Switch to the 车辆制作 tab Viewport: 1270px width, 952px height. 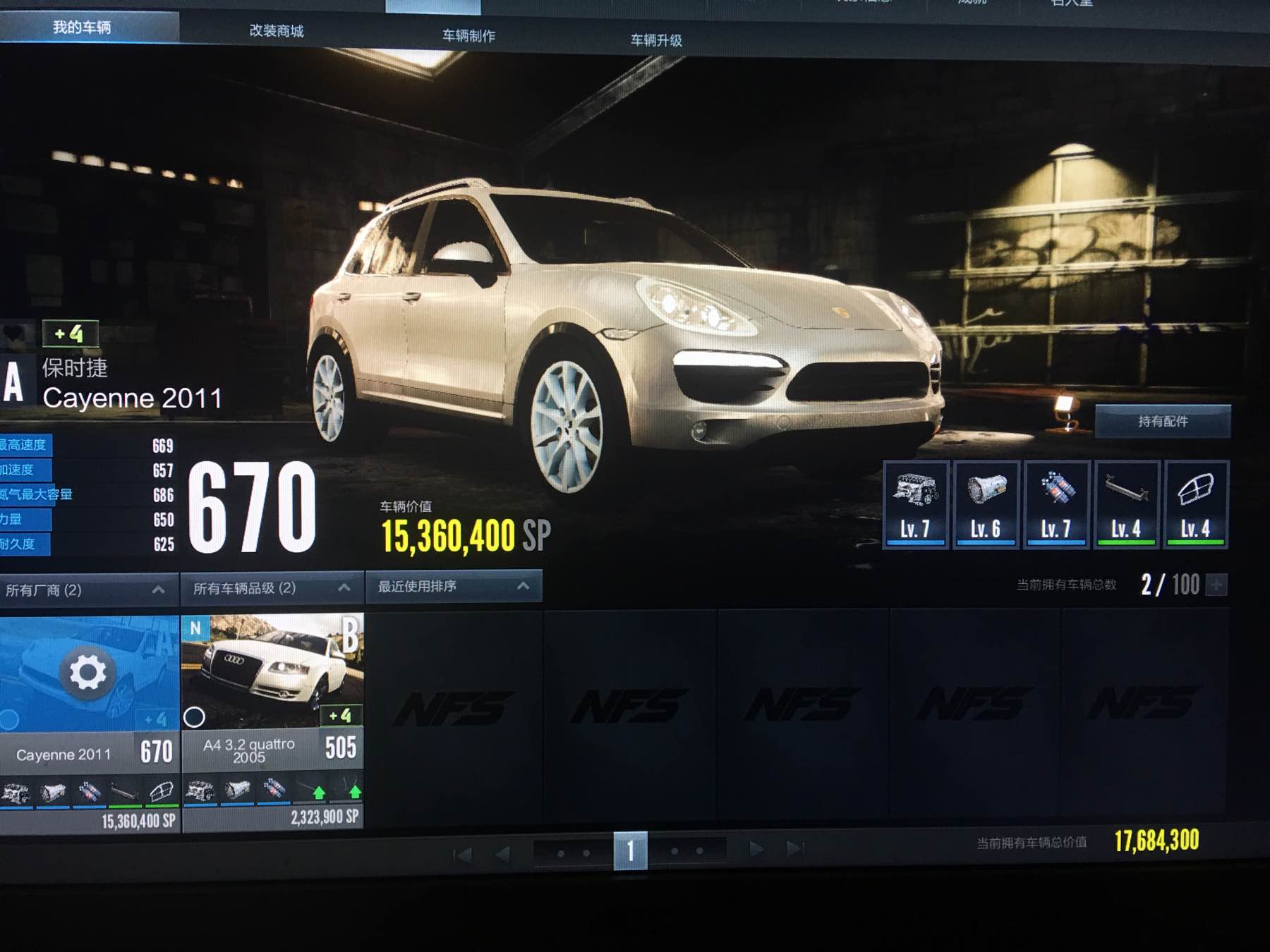(x=468, y=36)
